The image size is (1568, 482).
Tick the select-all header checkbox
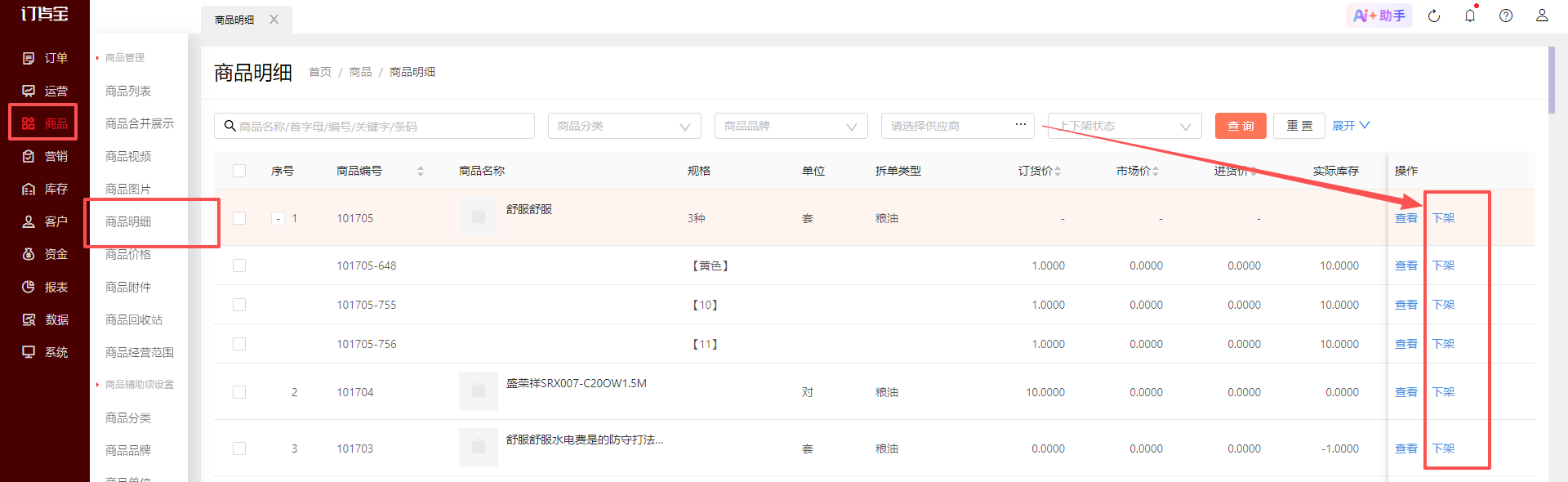(239, 171)
